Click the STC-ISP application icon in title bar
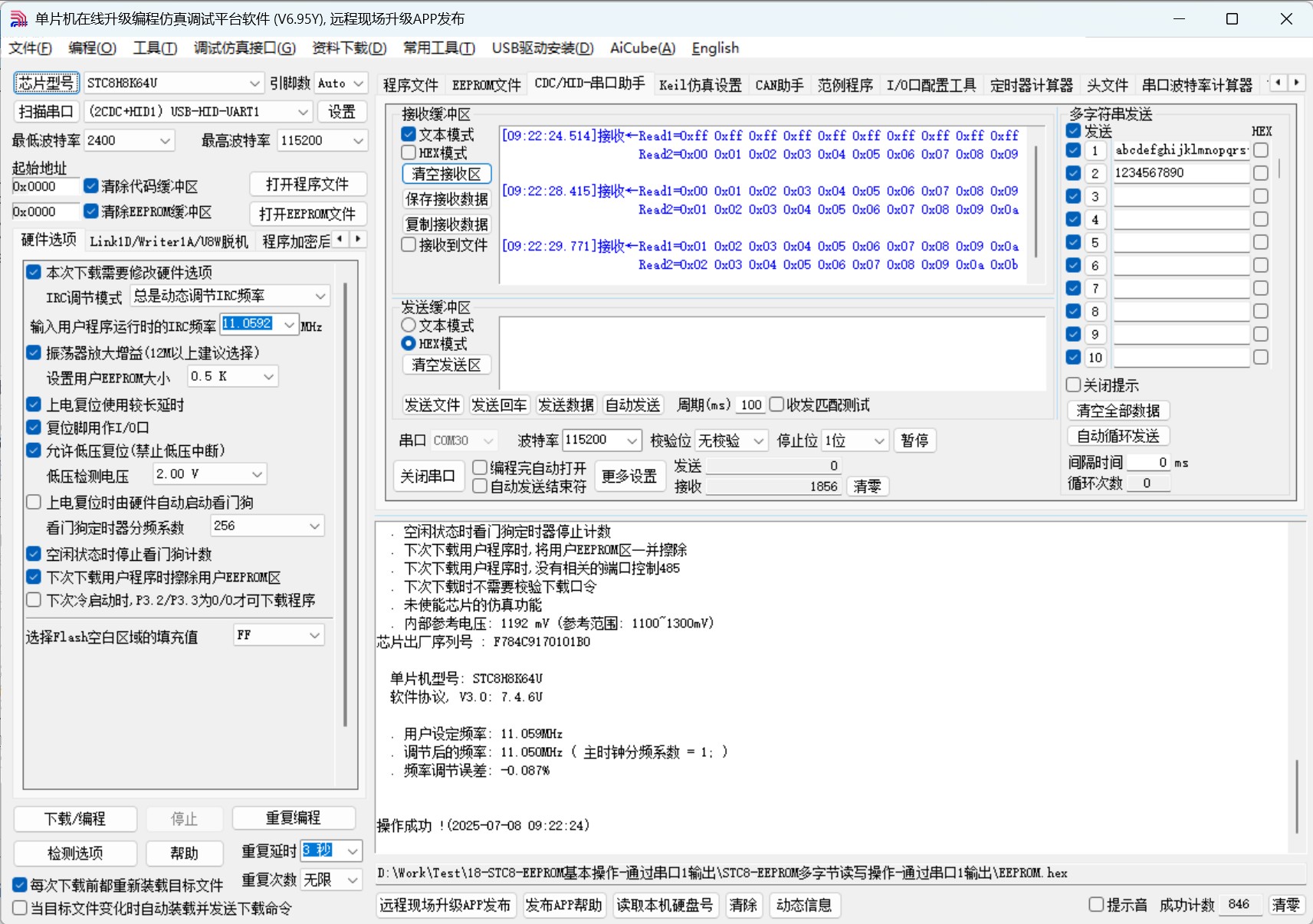 [18, 19]
